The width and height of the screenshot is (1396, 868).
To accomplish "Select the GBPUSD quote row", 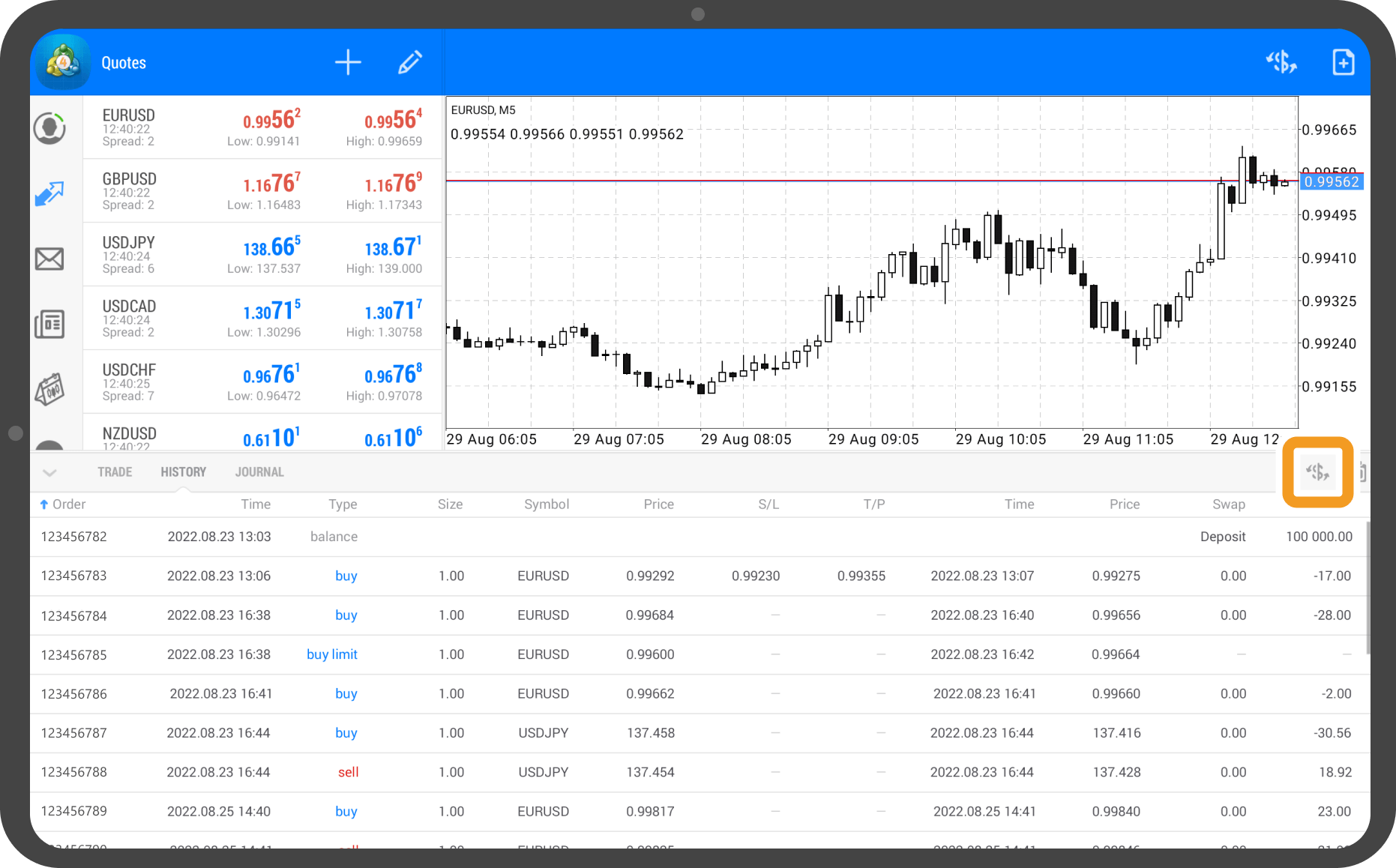I will pyautogui.click(x=262, y=191).
